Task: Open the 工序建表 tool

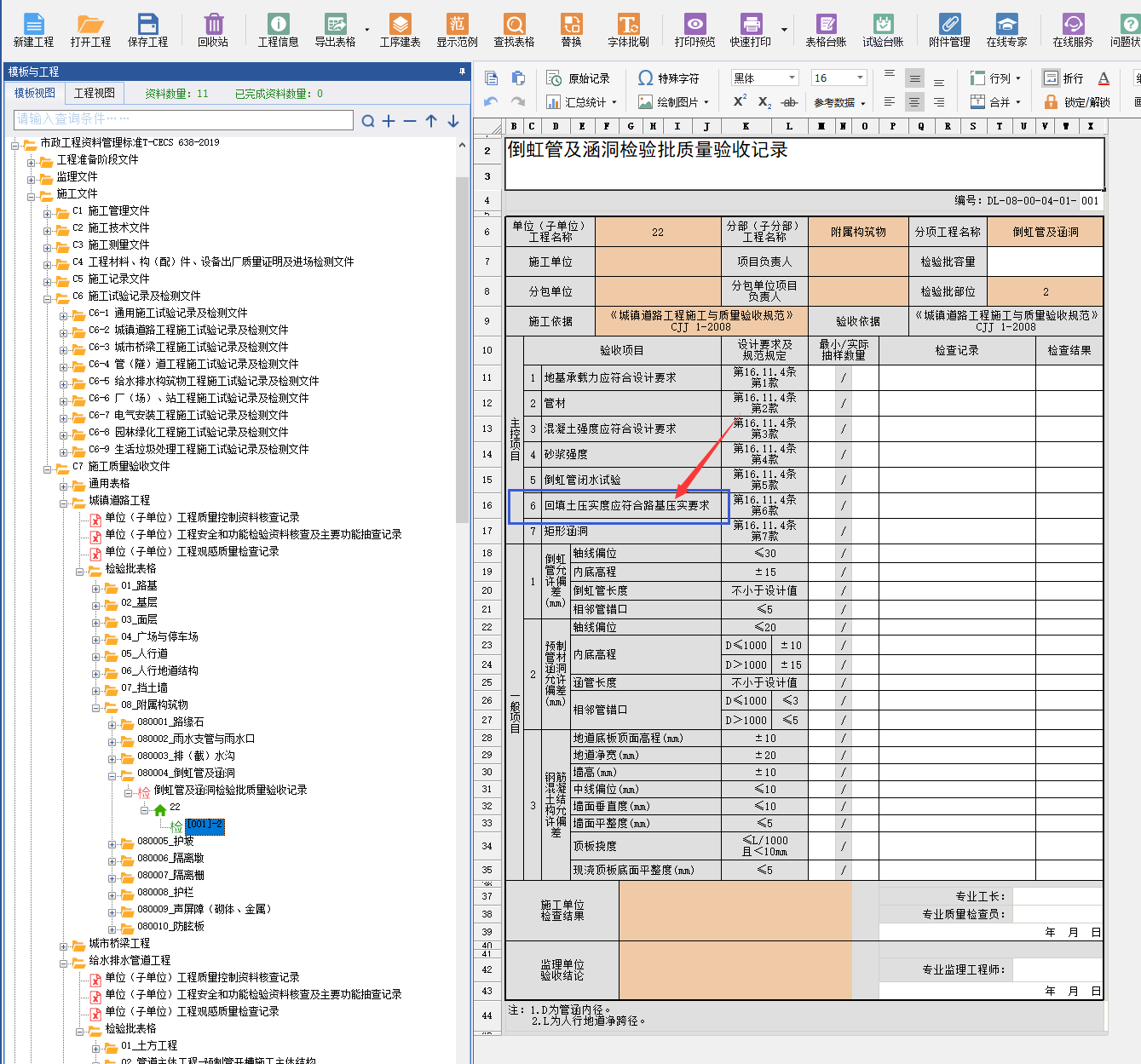Action: pos(400,31)
